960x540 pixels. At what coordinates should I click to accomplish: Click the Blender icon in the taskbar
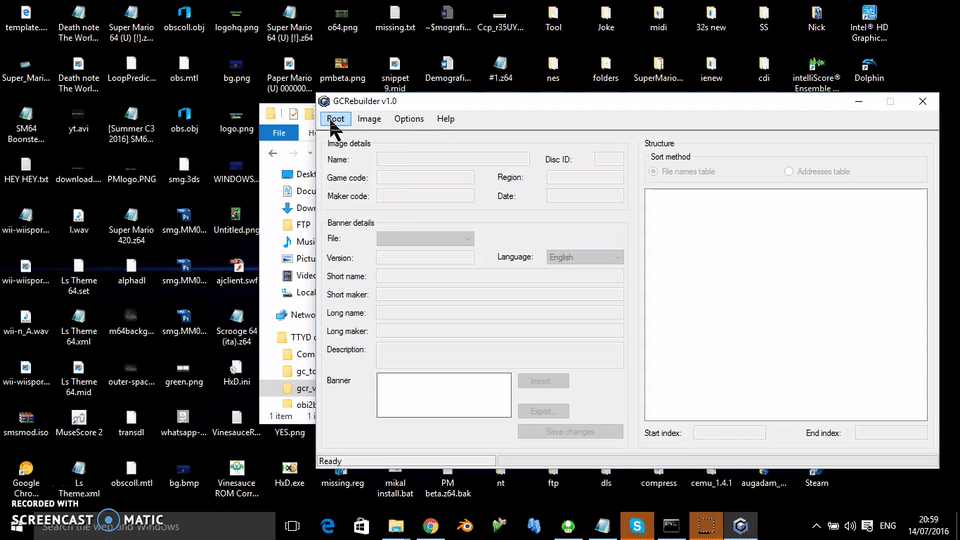464,526
